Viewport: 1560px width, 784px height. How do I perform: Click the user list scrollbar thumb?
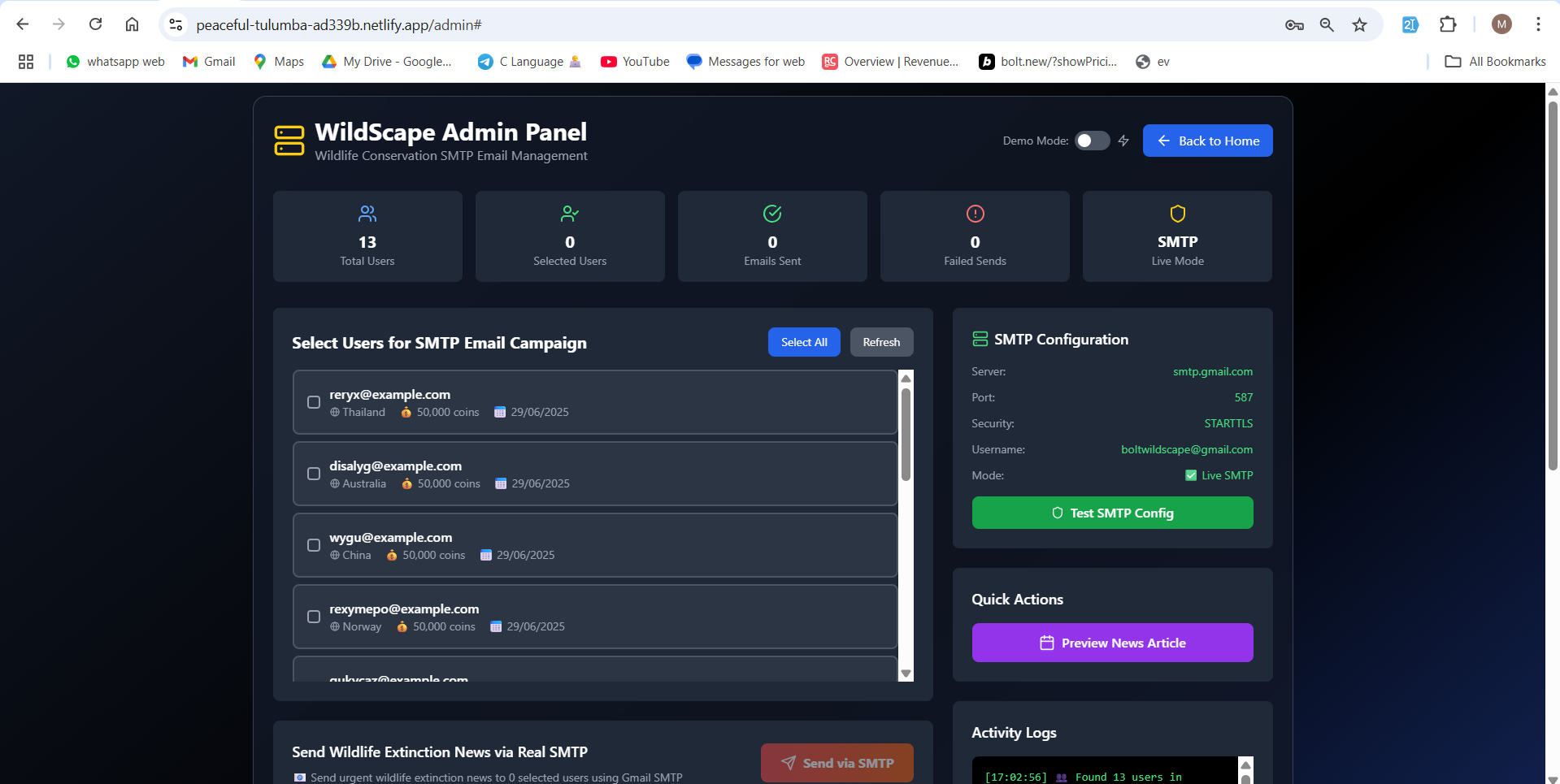(x=906, y=434)
